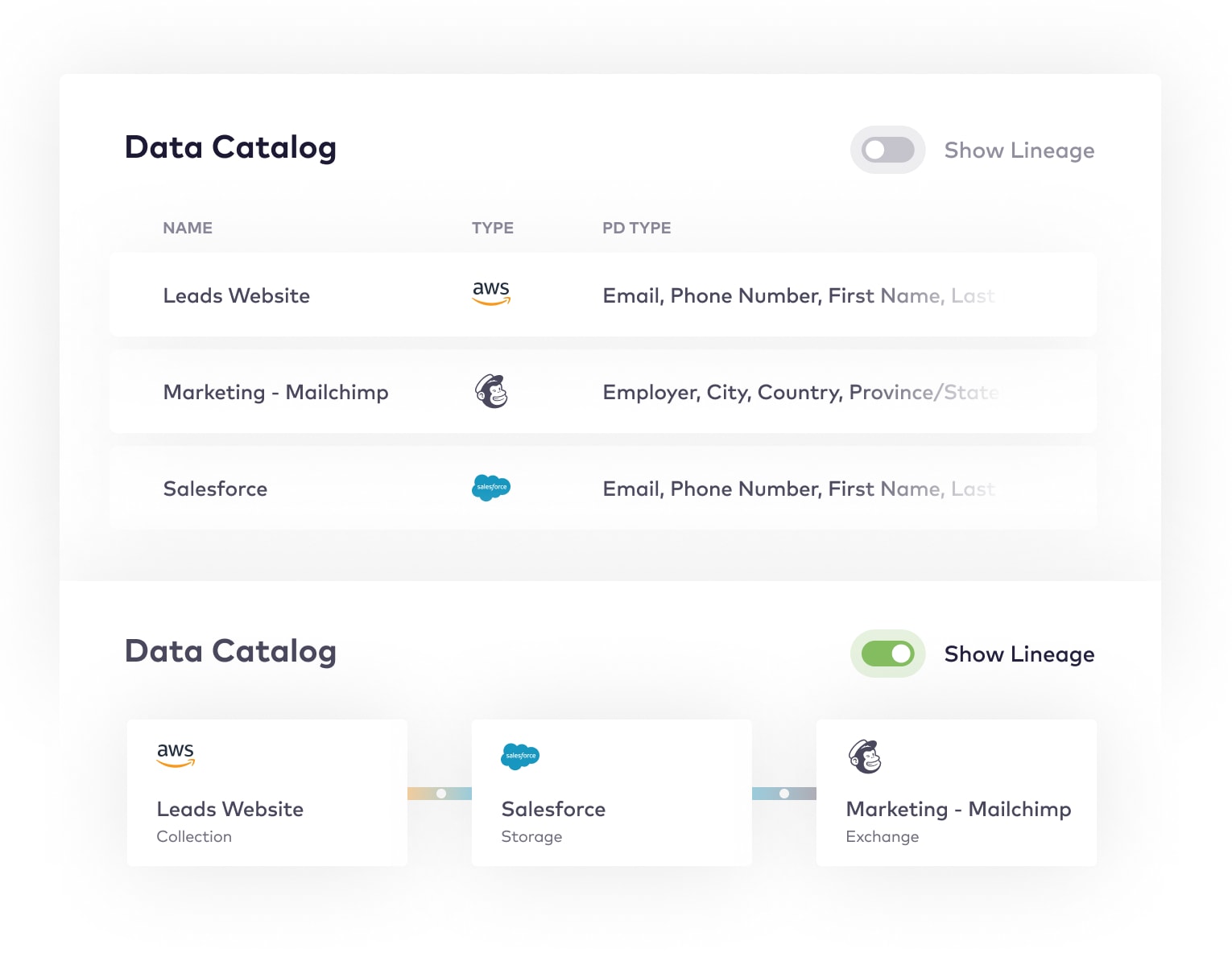Click the Mailchimp icon in the table row
This screenshot has width=1232, height=961.
(x=491, y=391)
